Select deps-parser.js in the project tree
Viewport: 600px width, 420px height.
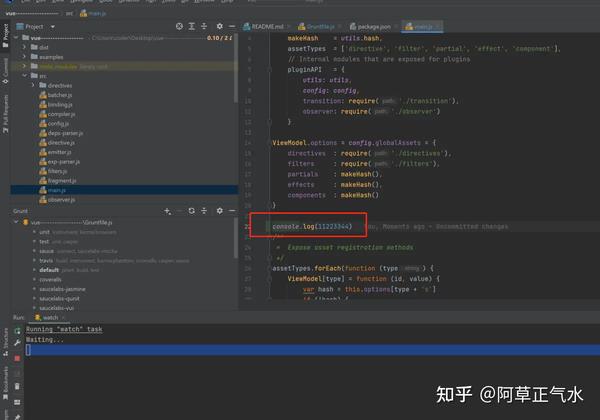61,133
